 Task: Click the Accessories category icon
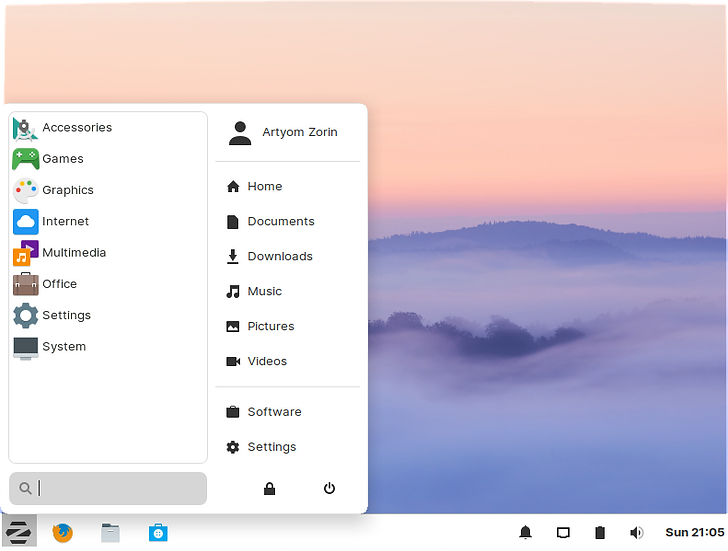tap(25, 128)
